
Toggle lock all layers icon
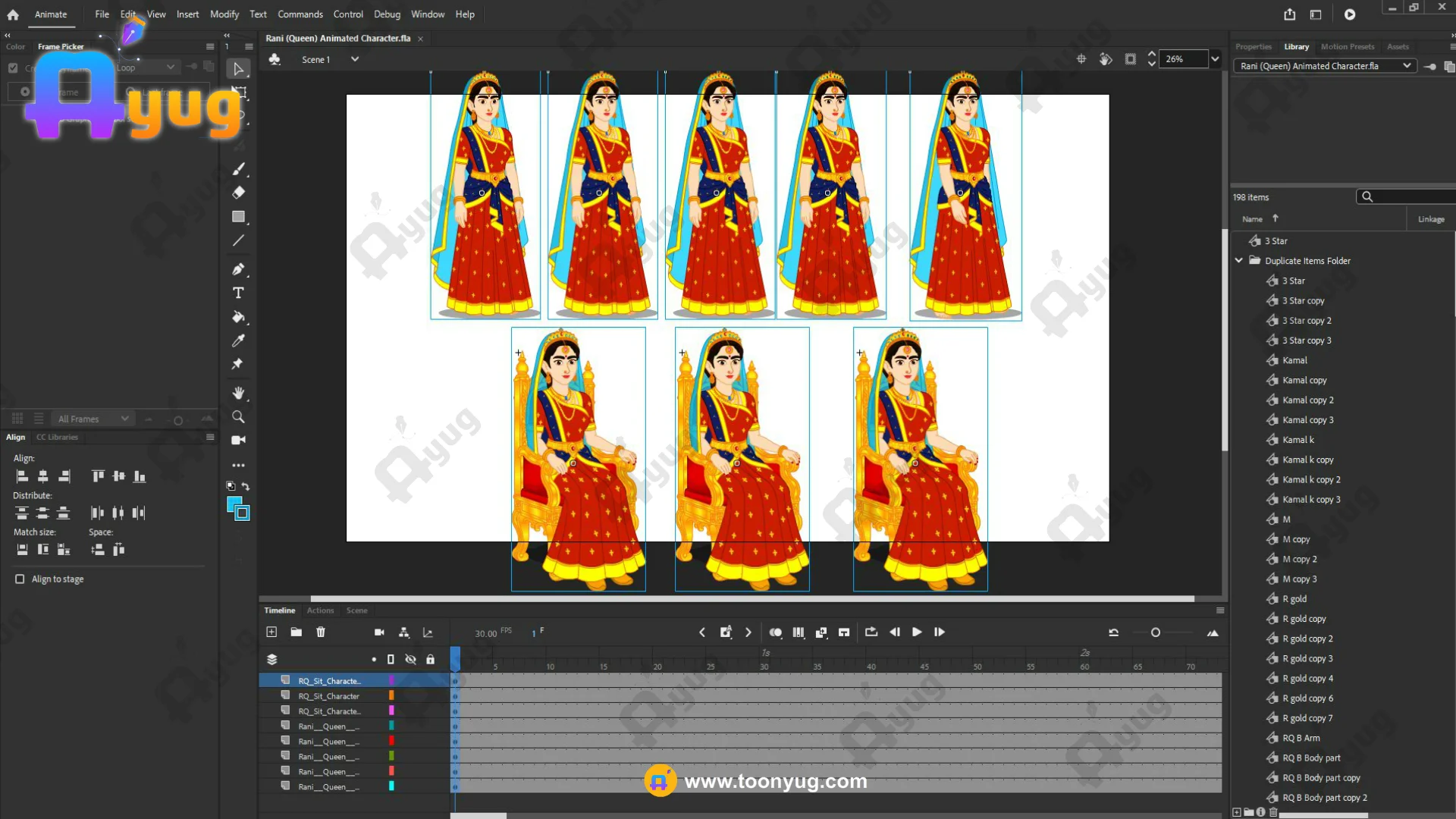click(430, 659)
